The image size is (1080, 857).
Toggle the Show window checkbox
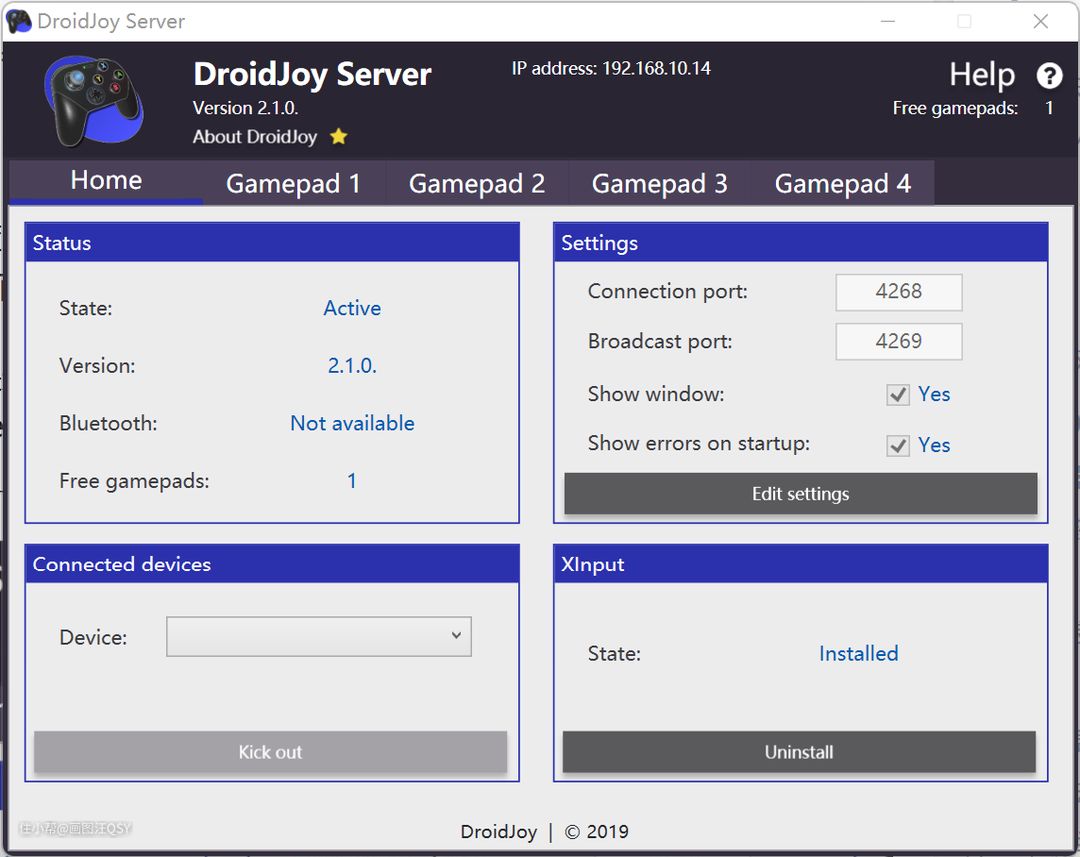coord(898,395)
